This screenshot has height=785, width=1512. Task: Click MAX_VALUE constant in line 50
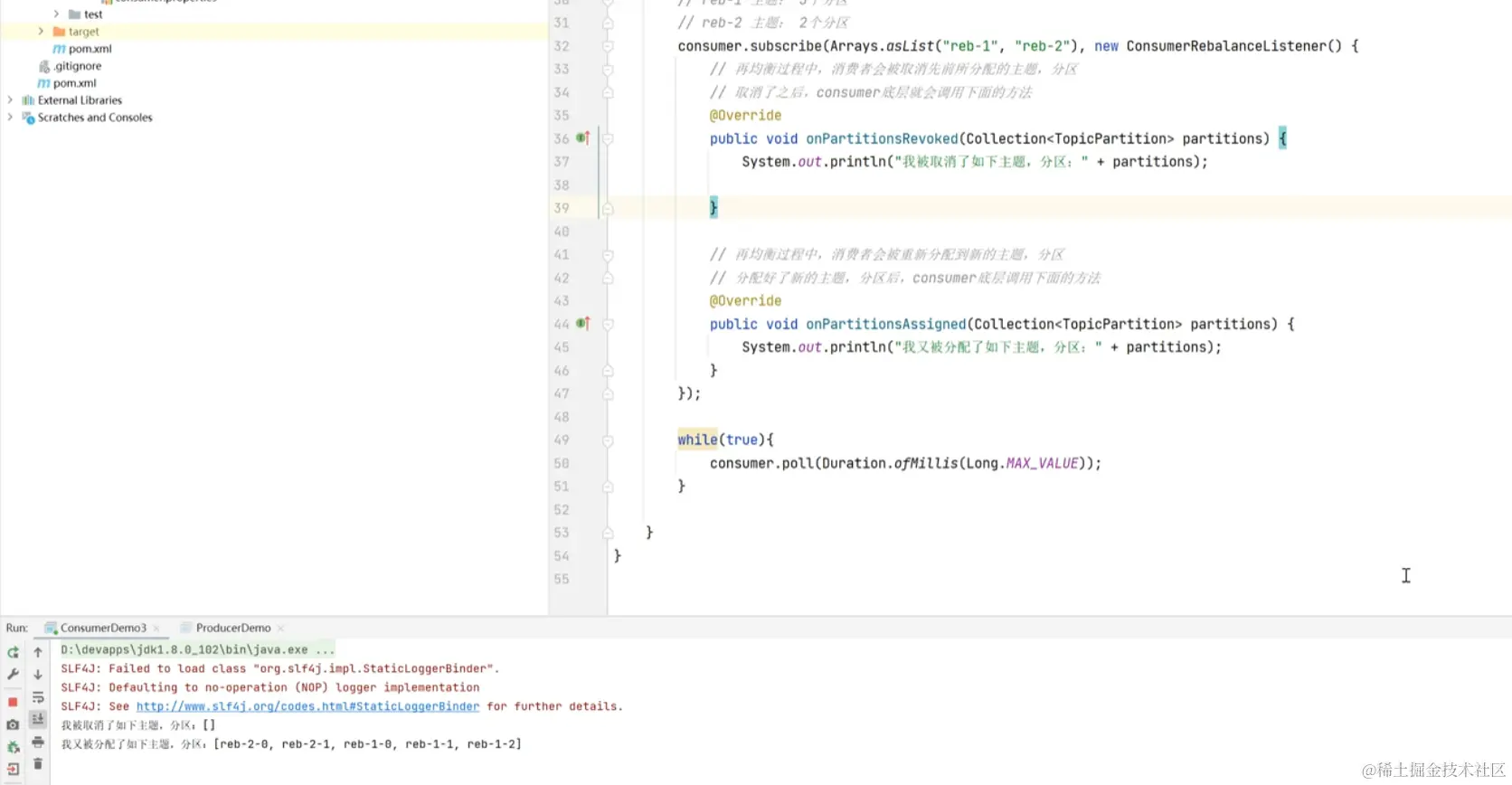coord(1043,463)
